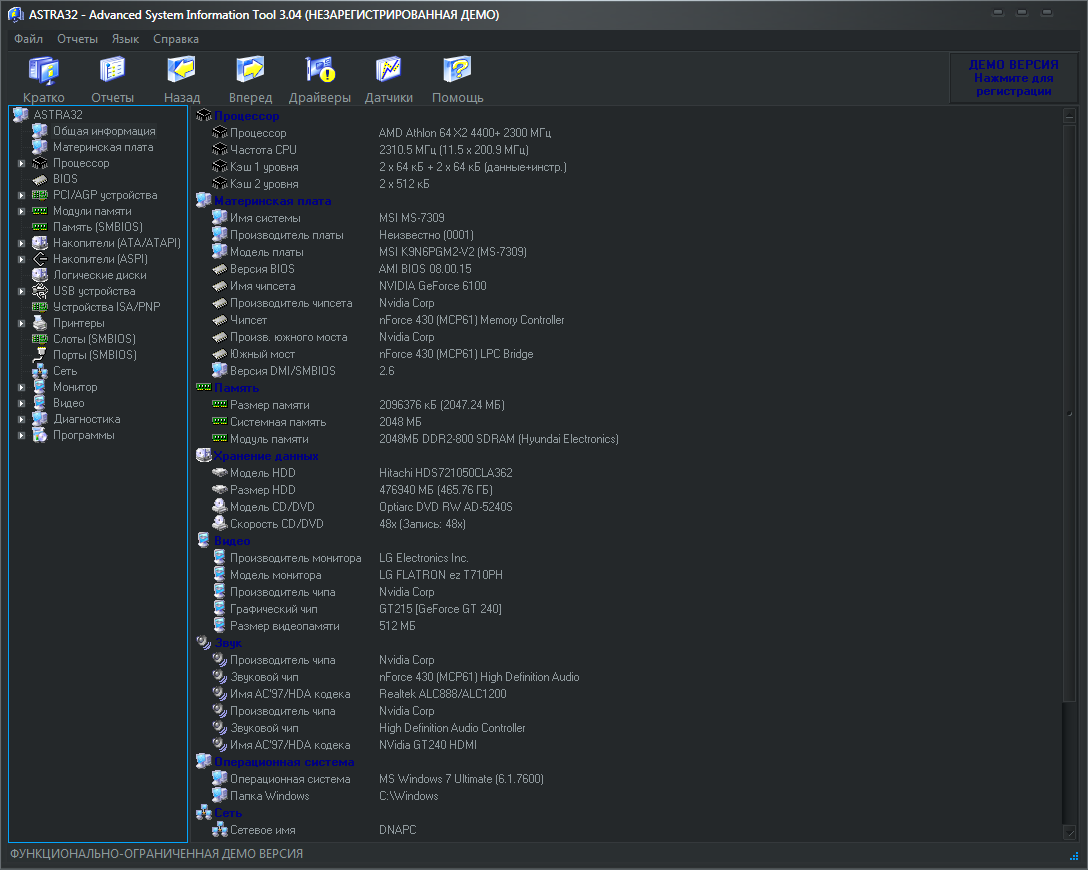Click icon beside Процессор section header
Viewport: 1088px width, 870px height.
pos(204,115)
